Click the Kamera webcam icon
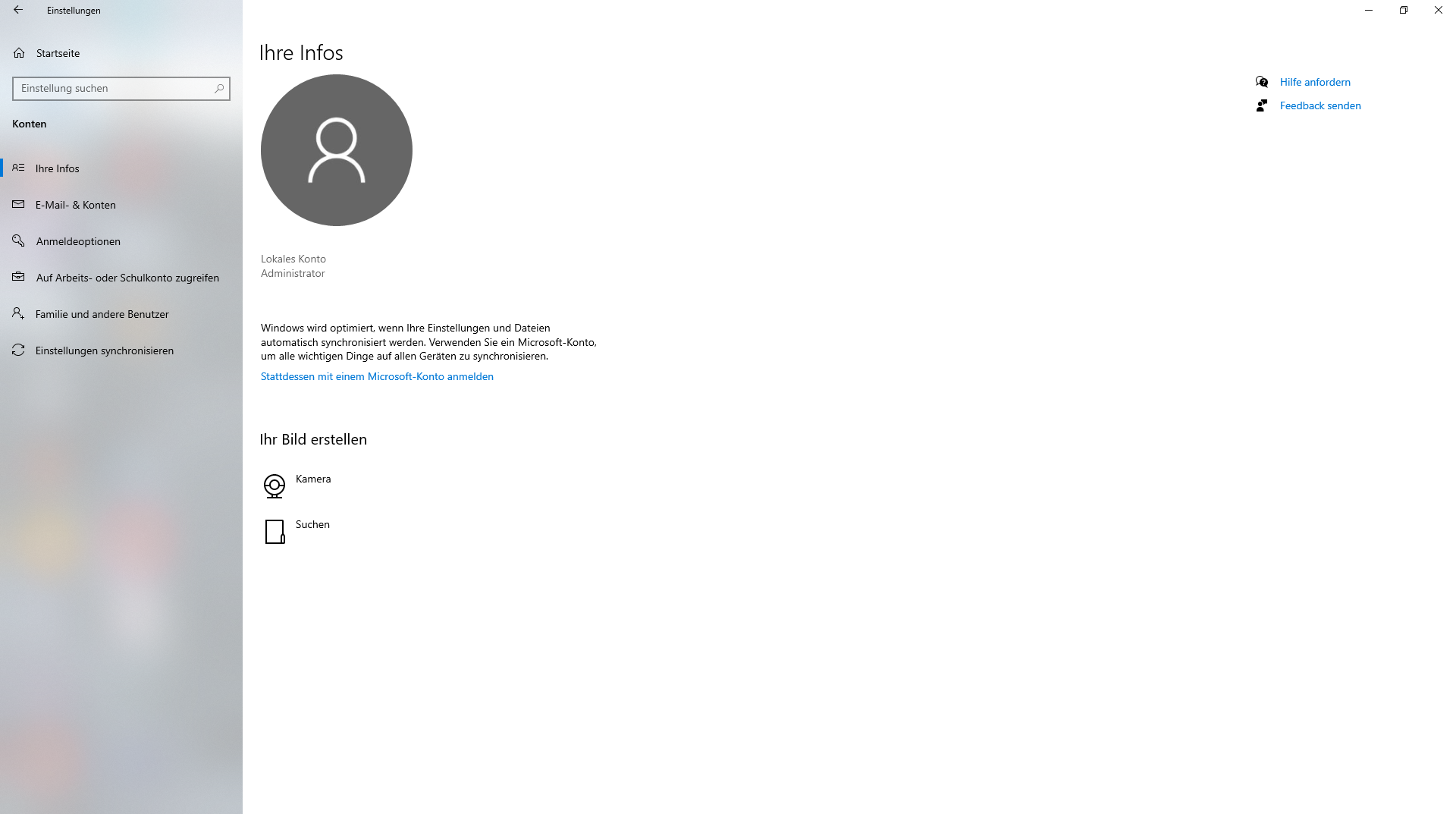The image size is (1456, 814). [275, 486]
